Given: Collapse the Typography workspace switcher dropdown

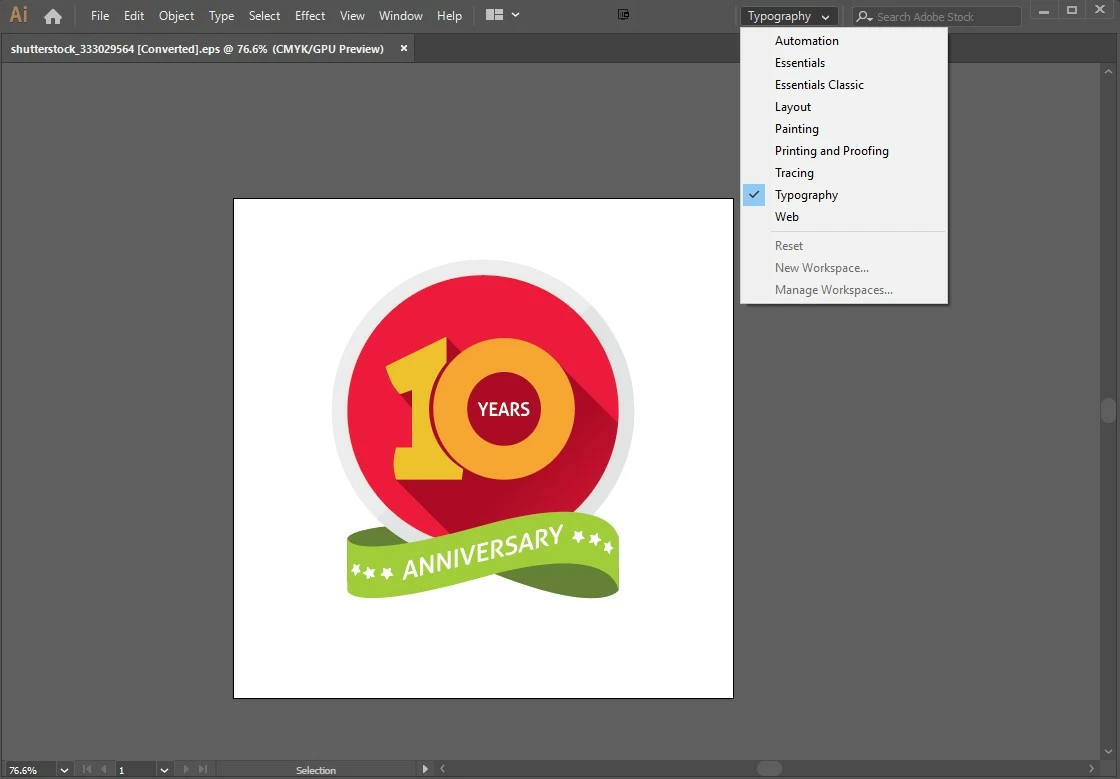Looking at the screenshot, I should (x=789, y=16).
